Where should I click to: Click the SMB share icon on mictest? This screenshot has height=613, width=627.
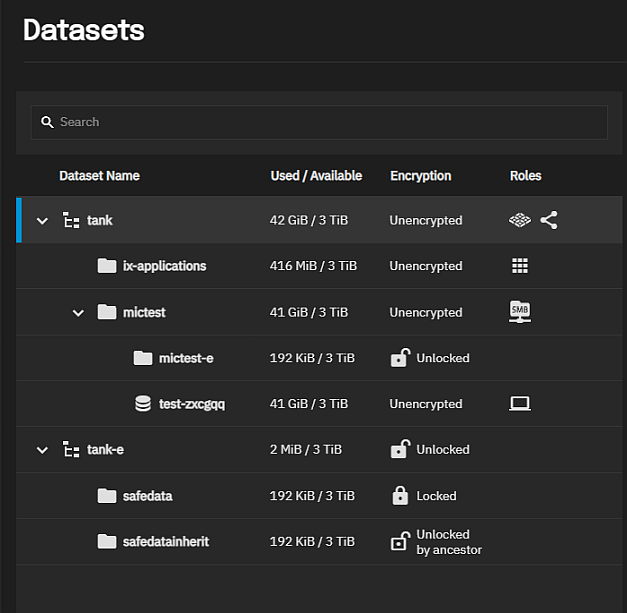click(x=519, y=312)
